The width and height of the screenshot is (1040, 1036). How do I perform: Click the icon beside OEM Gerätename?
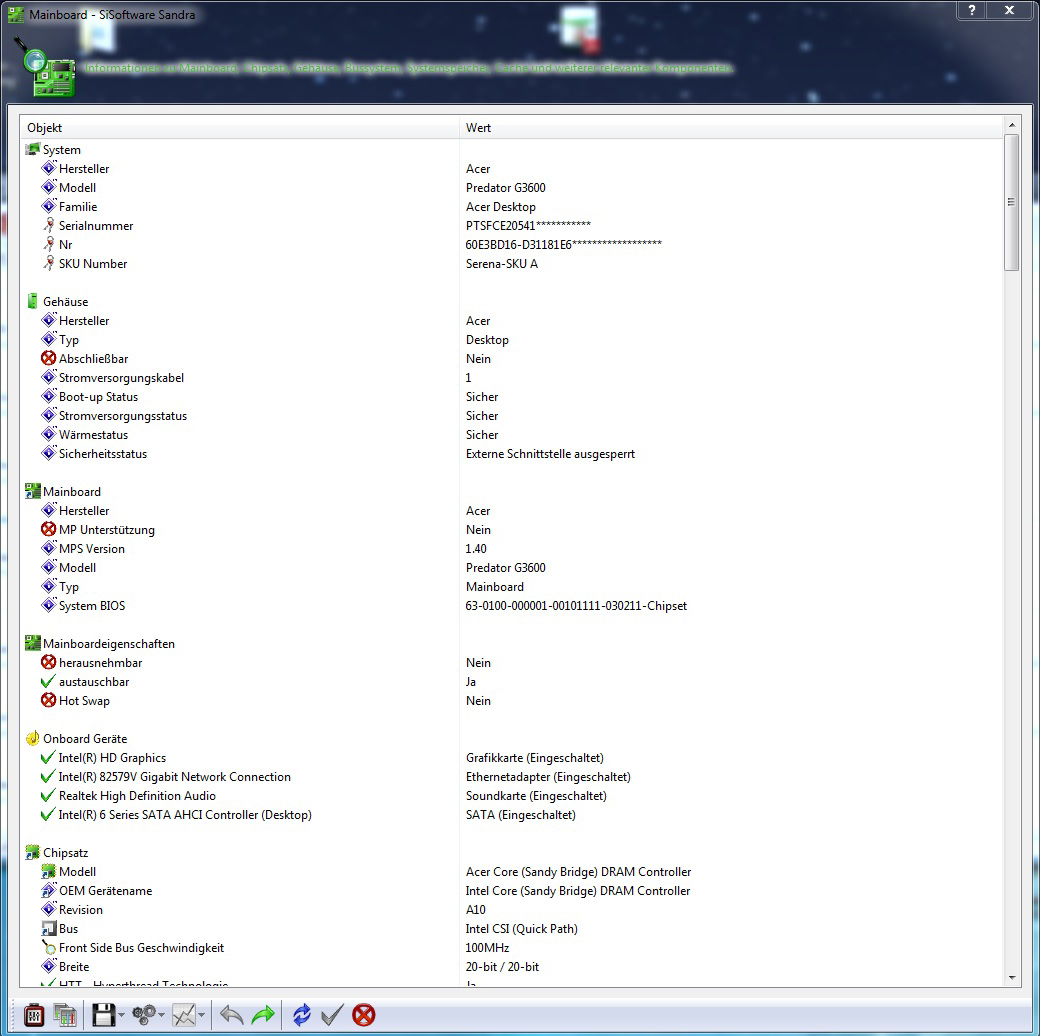click(x=48, y=890)
